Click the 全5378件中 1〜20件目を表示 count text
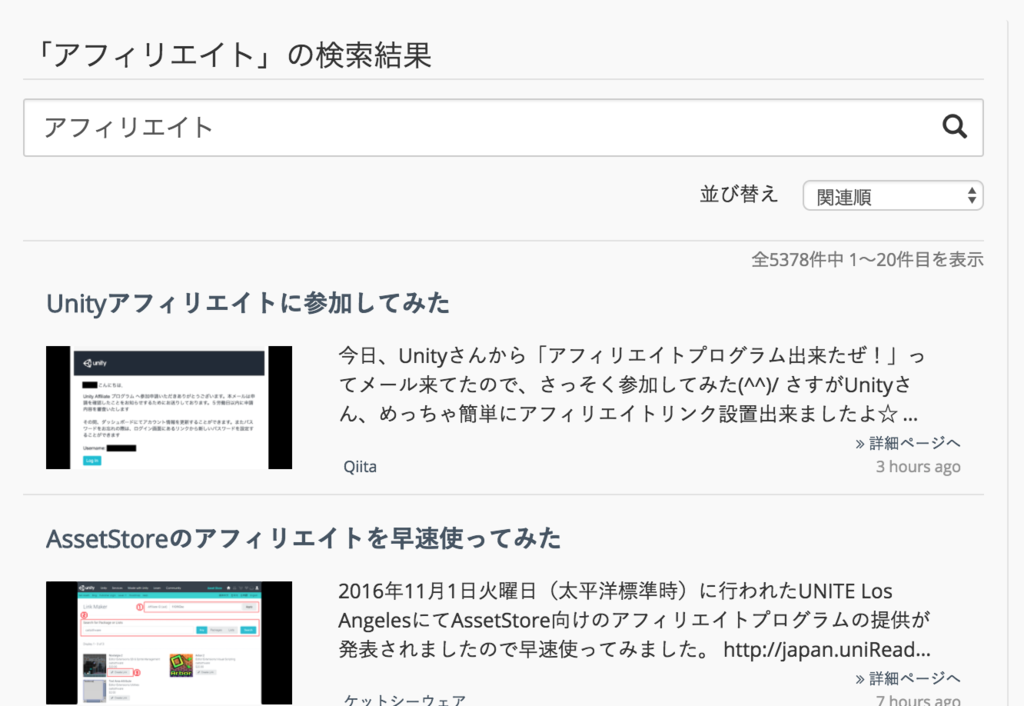This screenshot has width=1024, height=706. [x=867, y=260]
